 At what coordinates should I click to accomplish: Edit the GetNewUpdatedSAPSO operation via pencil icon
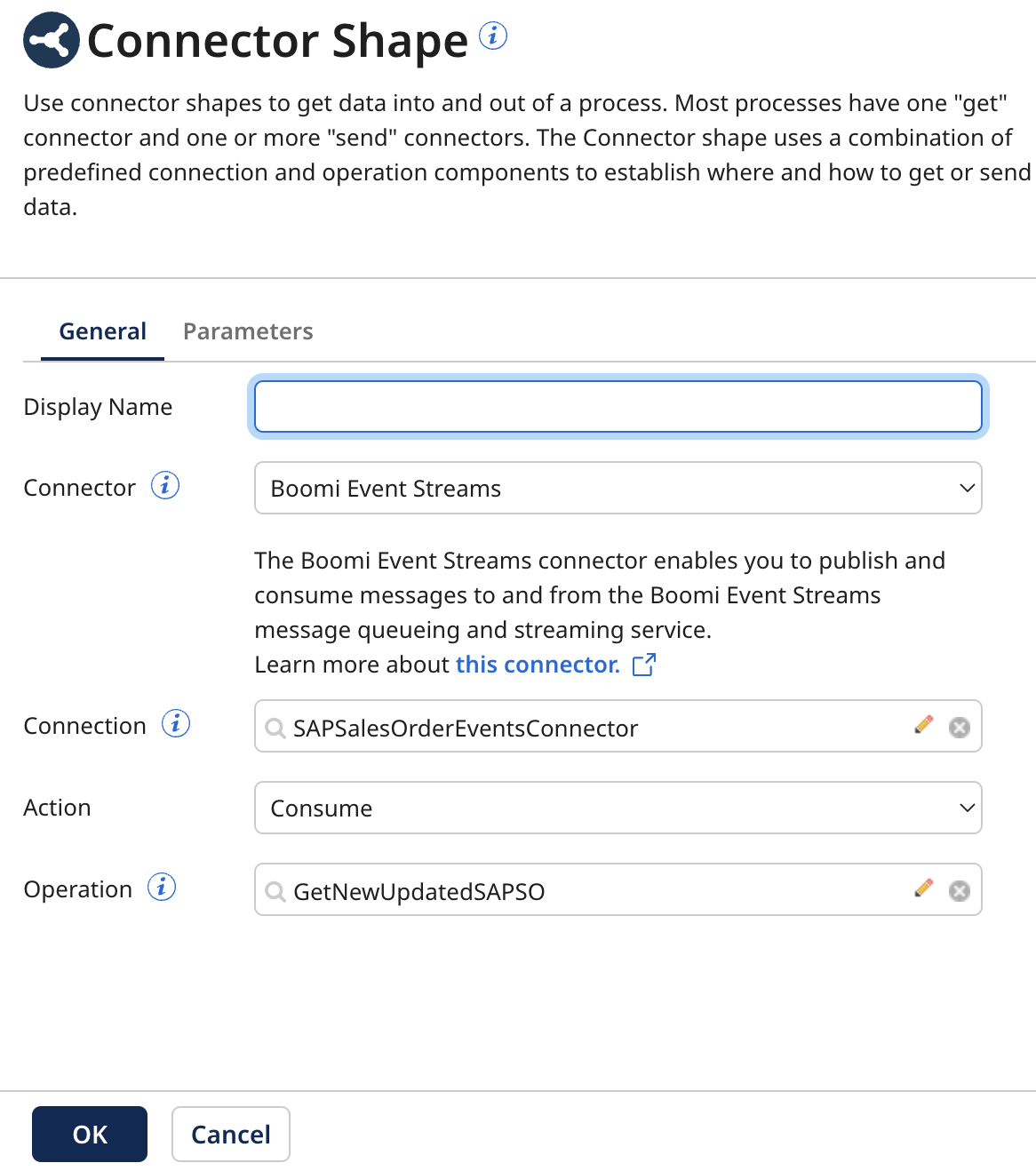tap(924, 889)
